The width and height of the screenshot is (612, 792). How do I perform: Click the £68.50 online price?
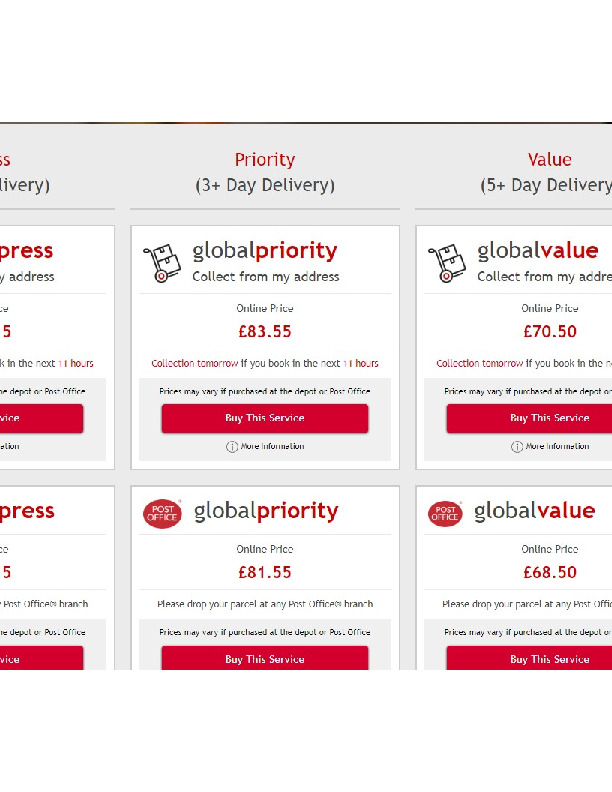point(550,572)
